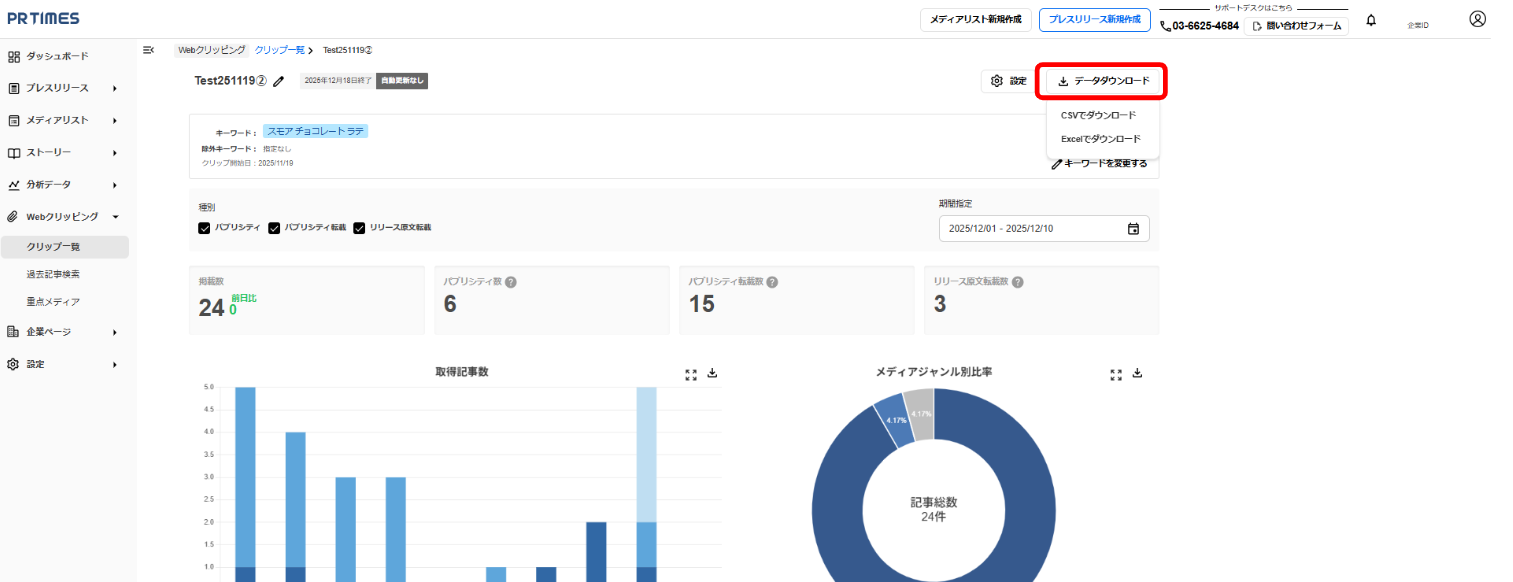Edit the clip name with the pencil icon
This screenshot has height=582, width=1513.
[x=278, y=82]
